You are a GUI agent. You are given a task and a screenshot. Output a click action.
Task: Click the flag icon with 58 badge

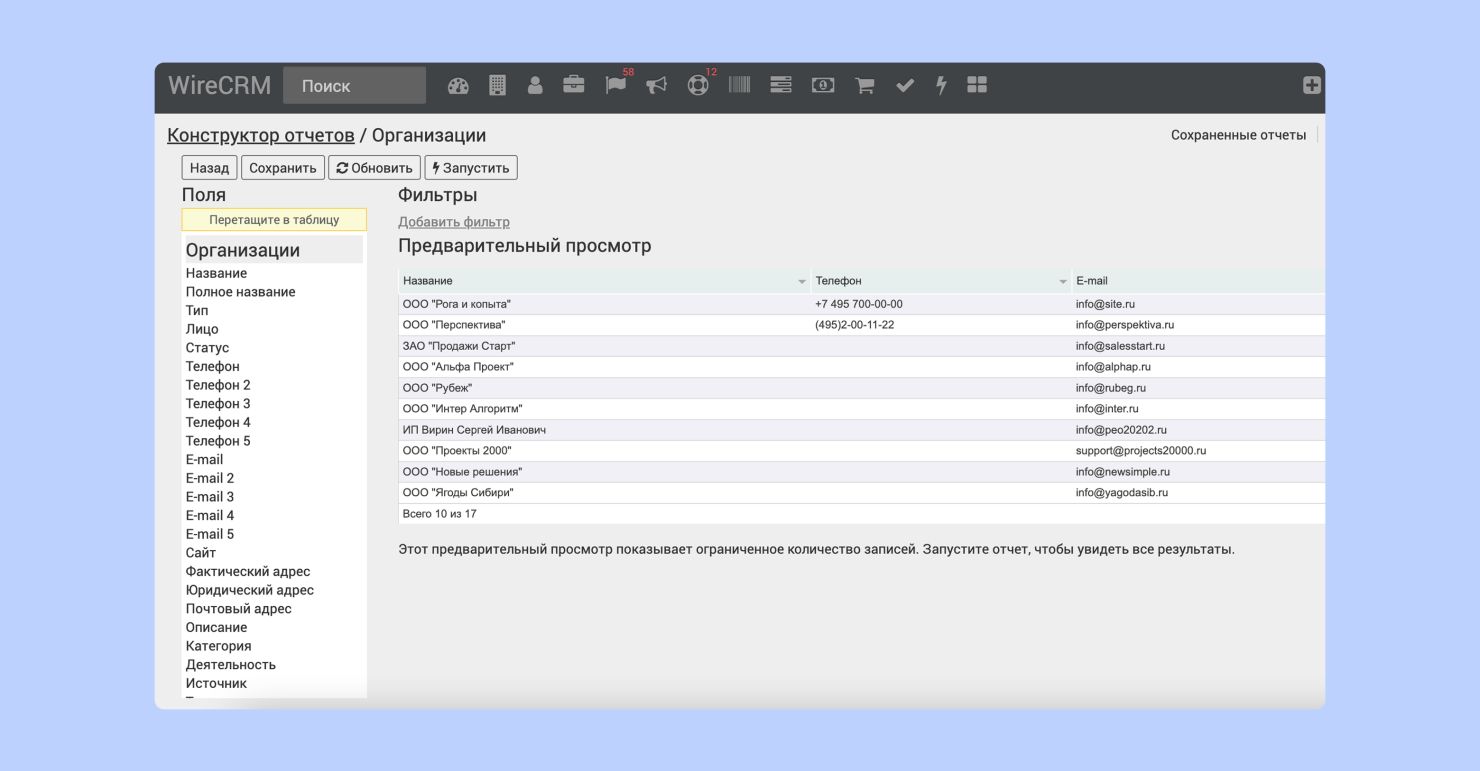tap(615, 86)
